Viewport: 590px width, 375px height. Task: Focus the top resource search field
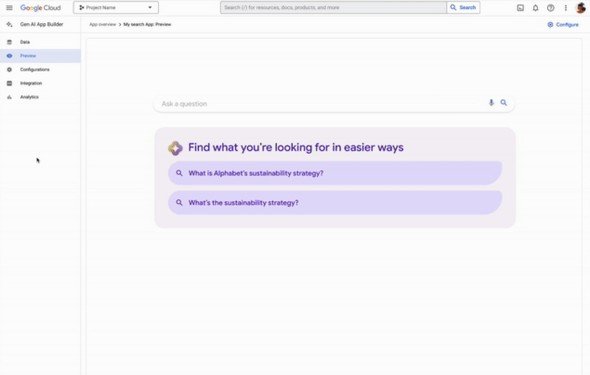(333, 8)
